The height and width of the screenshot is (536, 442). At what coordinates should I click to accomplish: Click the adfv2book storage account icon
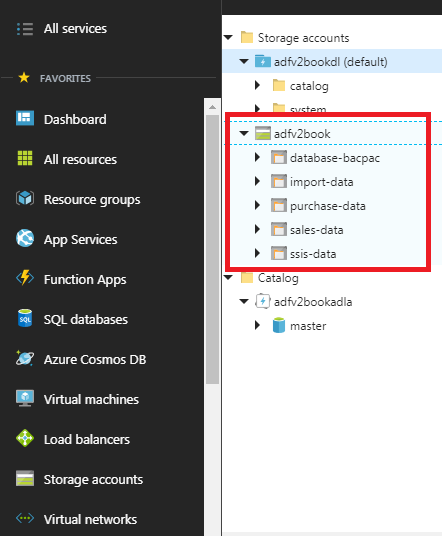(x=263, y=133)
